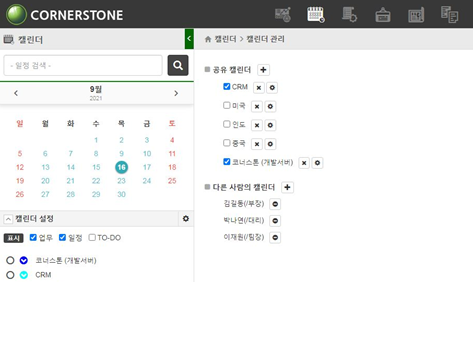
Task: Uncheck the 일정 display checkbox
Action: (62, 237)
